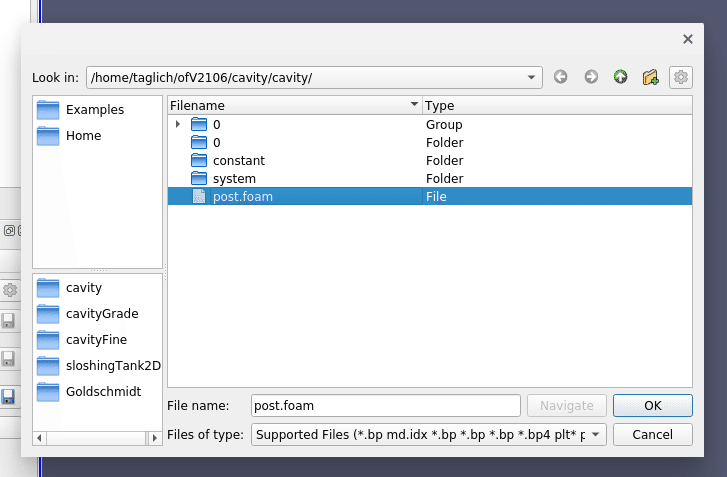Click the blue save disk icon in main window
Screen dimensions: 727x477
[8, 397]
